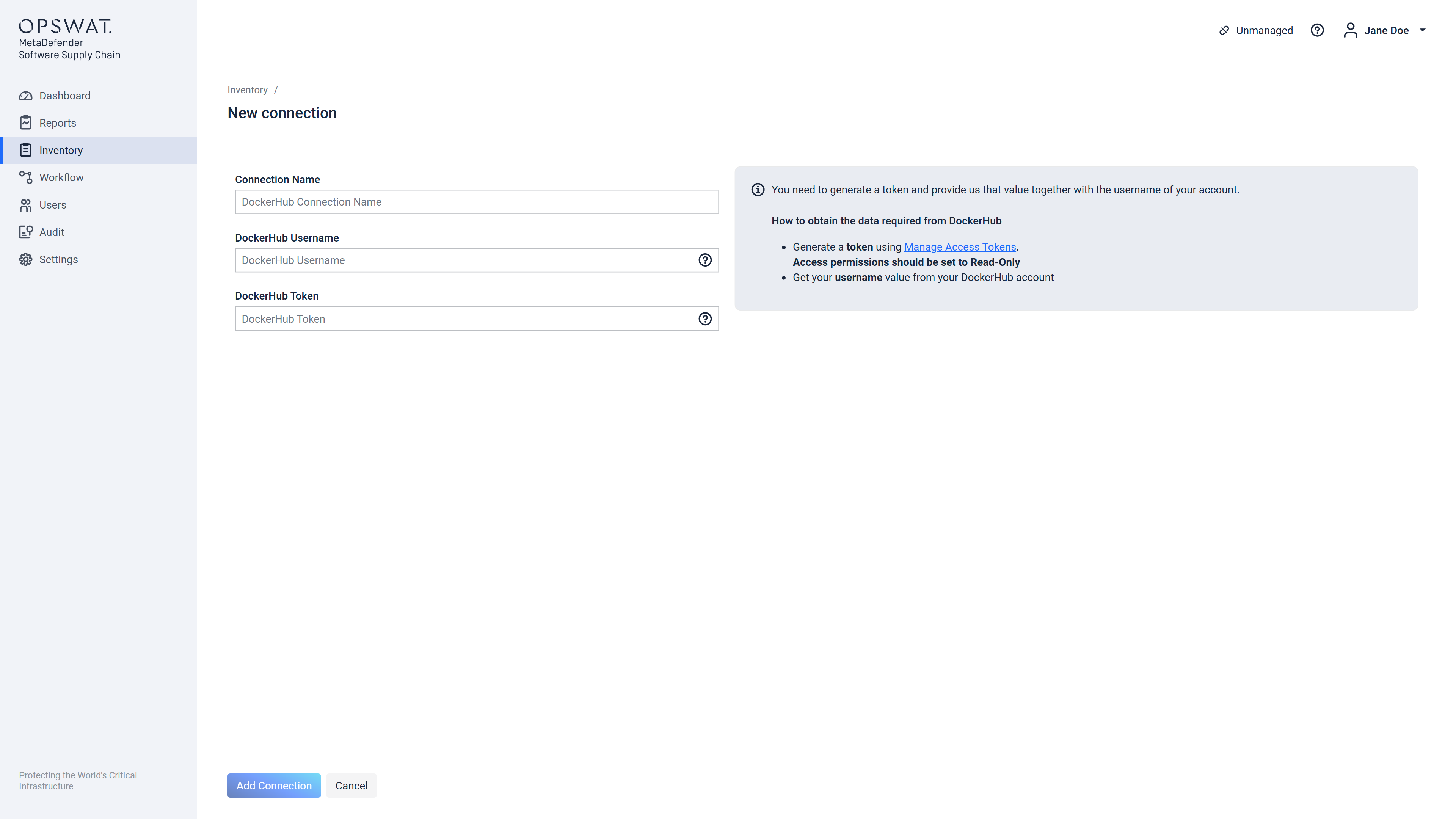Screen dimensions: 1456x819
Task: Click the OPSWAT logo
Action: pos(65,26)
